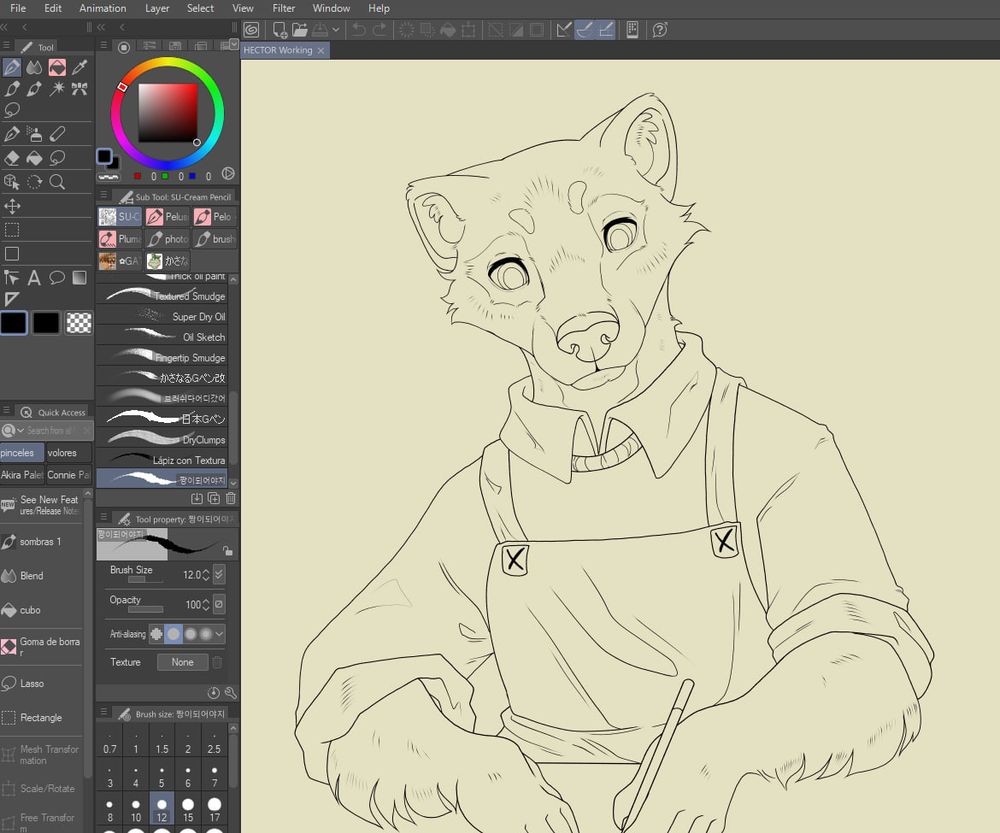The width and height of the screenshot is (1000, 833).
Task: Reset tool property to initial settings
Action: (214, 693)
